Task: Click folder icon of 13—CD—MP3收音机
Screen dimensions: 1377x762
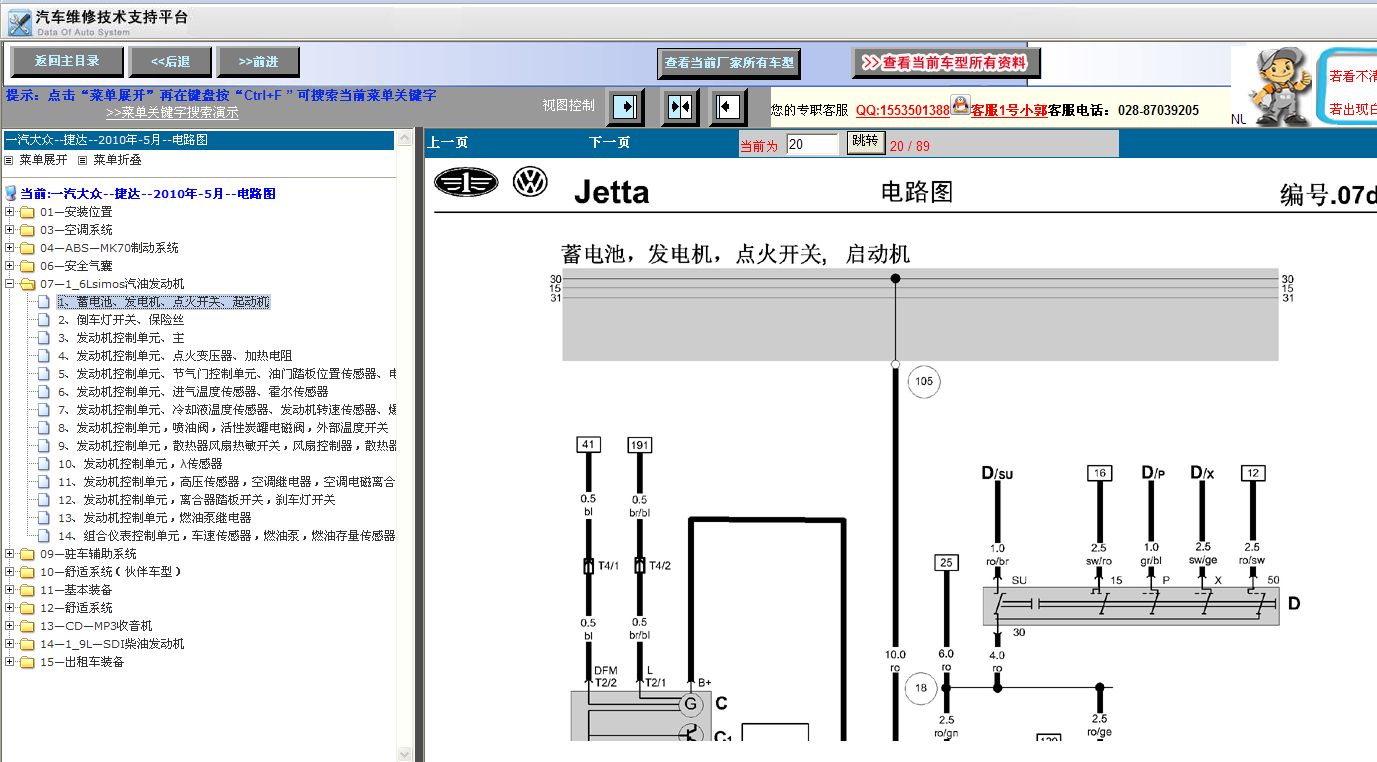Action: pos(27,626)
